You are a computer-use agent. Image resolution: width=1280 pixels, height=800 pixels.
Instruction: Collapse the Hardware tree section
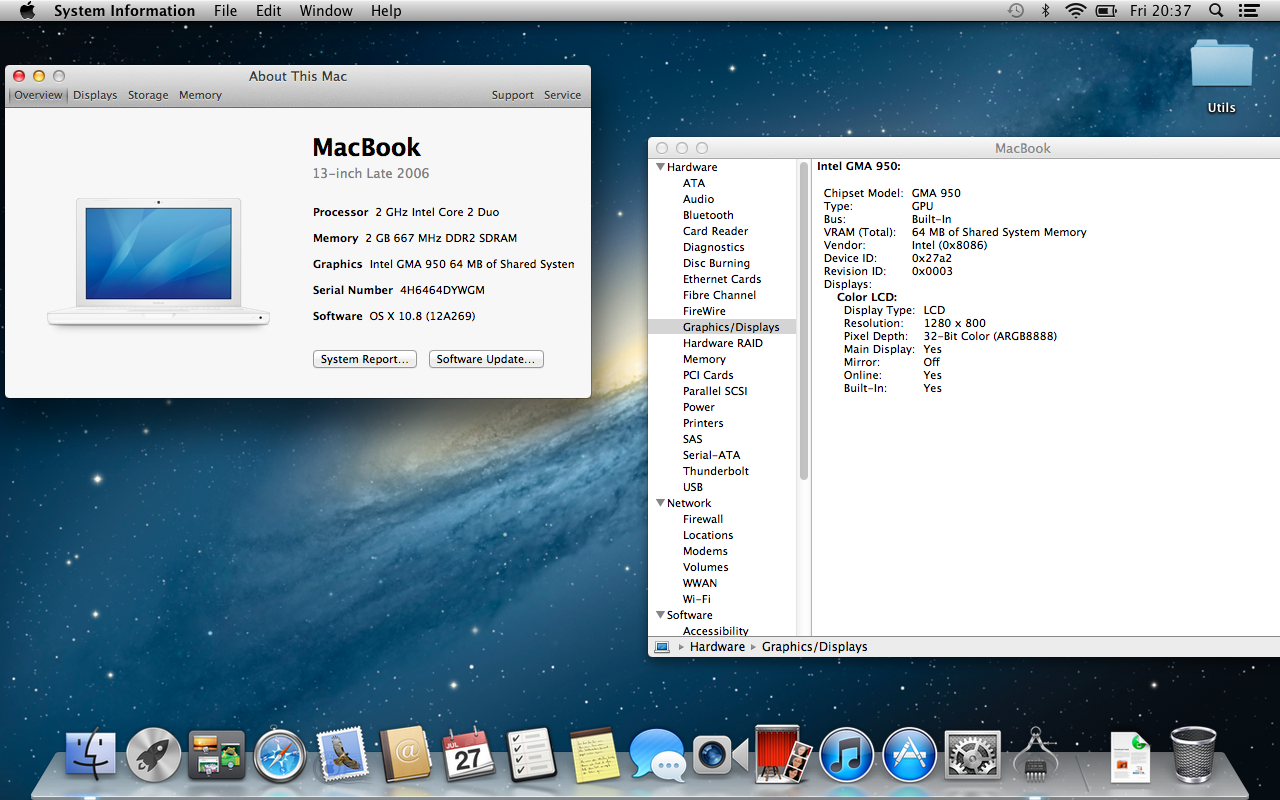(x=661, y=167)
